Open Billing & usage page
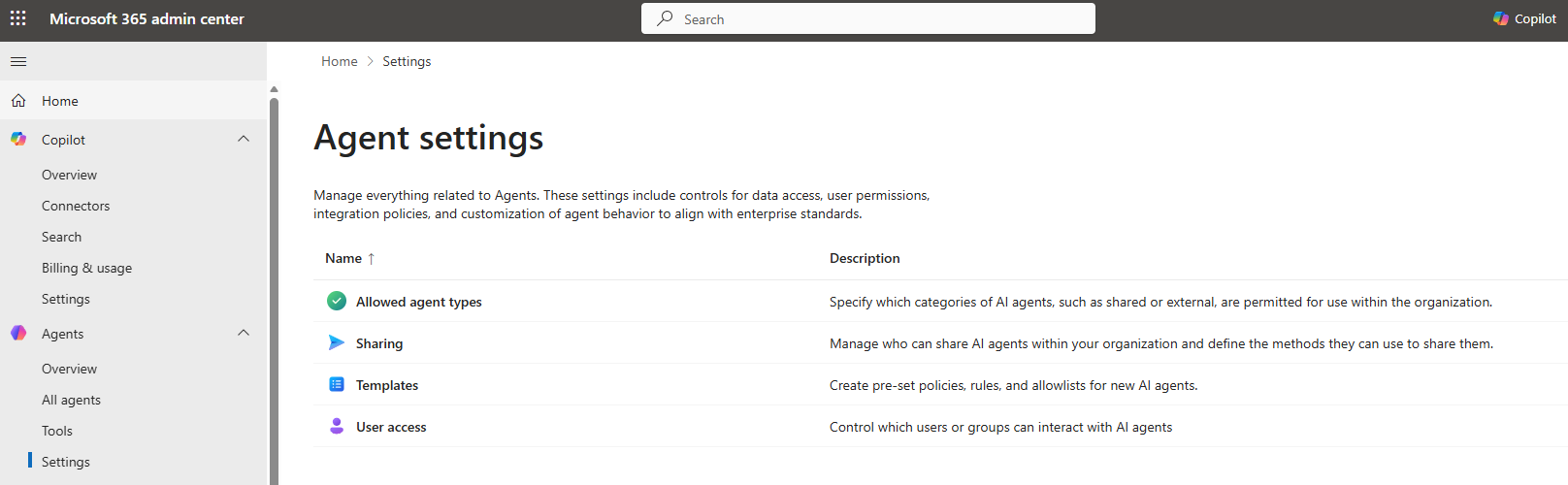 (86, 268)
